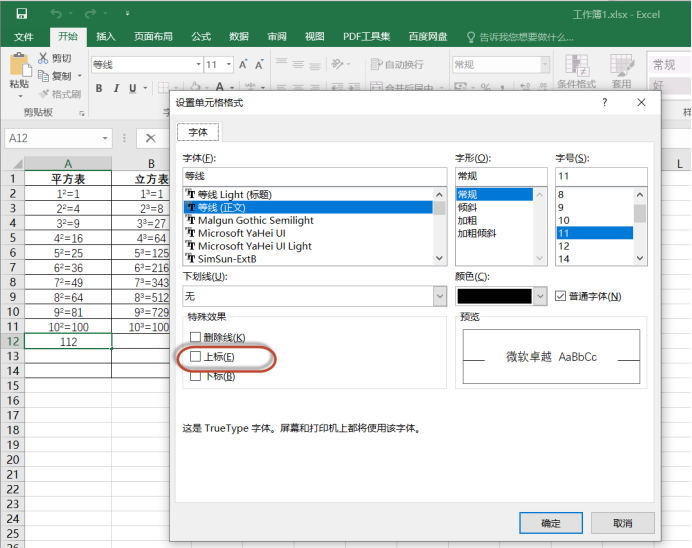692x548 pixels.
Task: Open the ribbon font name dropdown
Action: (x=199, y=65)
